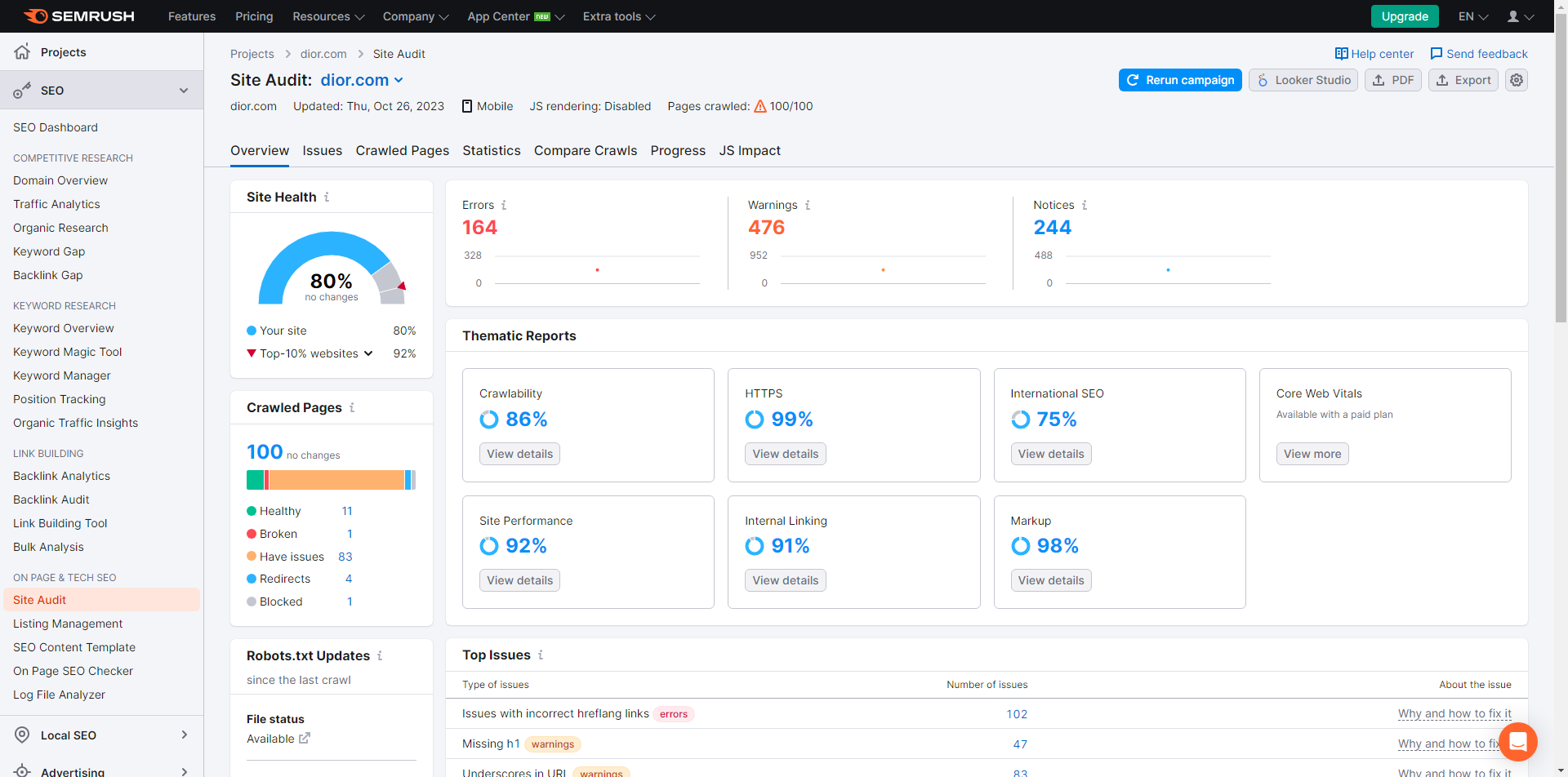Viewport: 1568px width, 777px height.
Task: Click the Site Health info icon
Action: pyautogui.click(x=327, y=197)
